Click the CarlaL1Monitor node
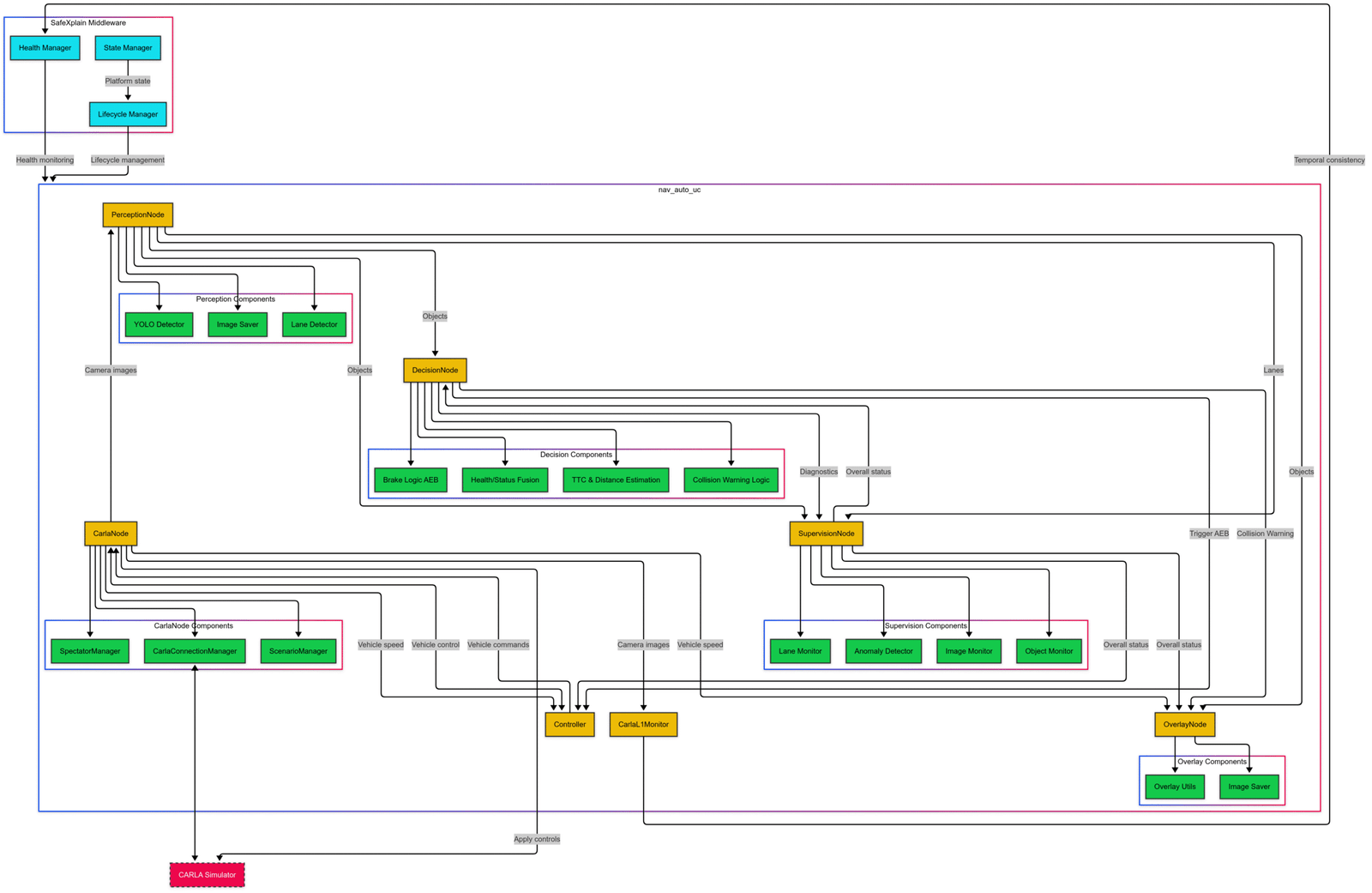The height and width of the screenshot is (893, 1372). point(643,725)
